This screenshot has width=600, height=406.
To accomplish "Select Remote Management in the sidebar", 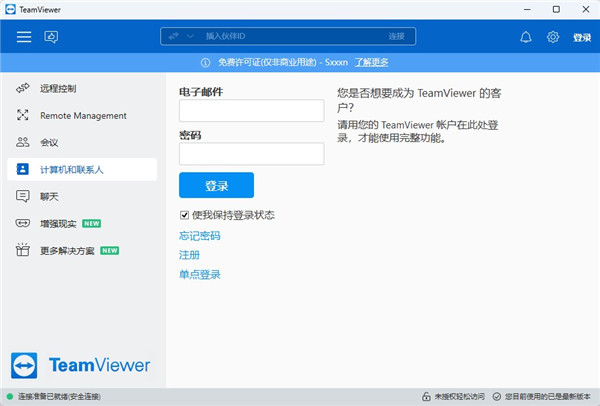I will pos(83,116).
